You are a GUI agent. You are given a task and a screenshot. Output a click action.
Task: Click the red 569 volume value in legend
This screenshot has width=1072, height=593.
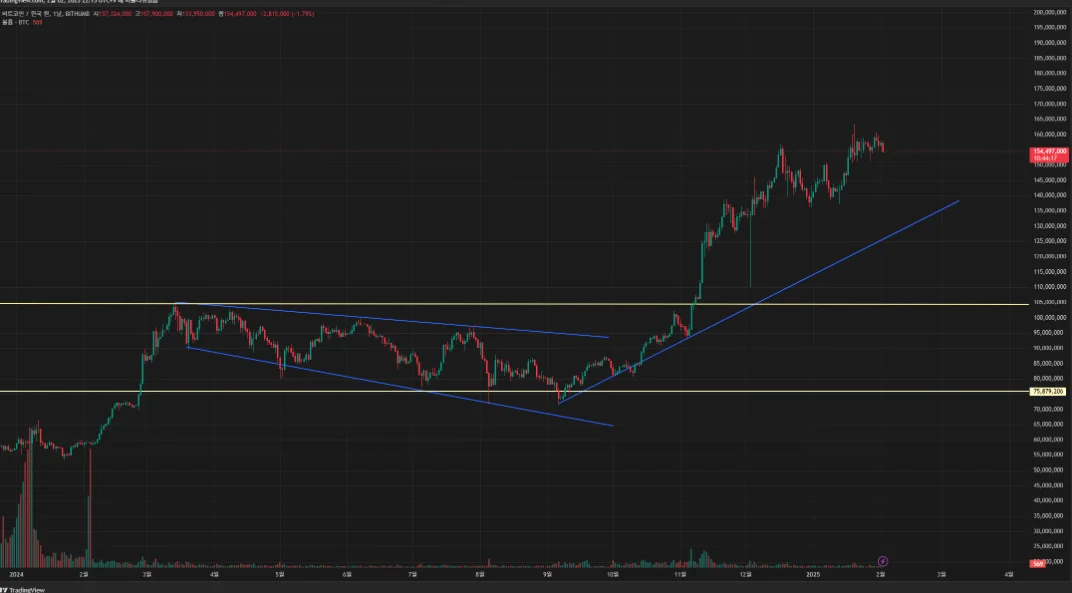click(38, 23)
